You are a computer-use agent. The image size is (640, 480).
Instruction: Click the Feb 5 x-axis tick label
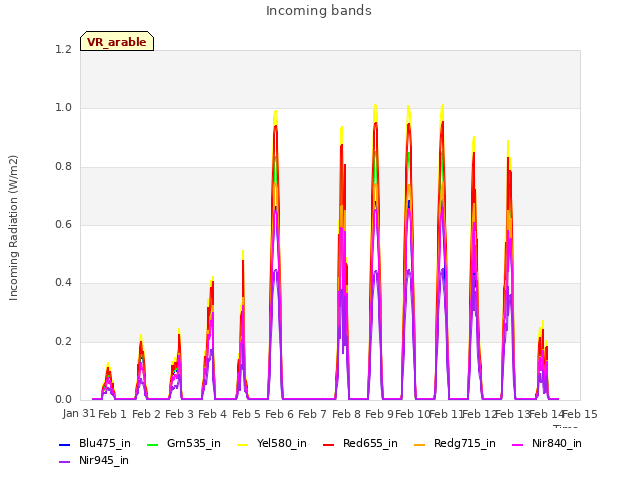pyautogui.click(x=246, y=414)
